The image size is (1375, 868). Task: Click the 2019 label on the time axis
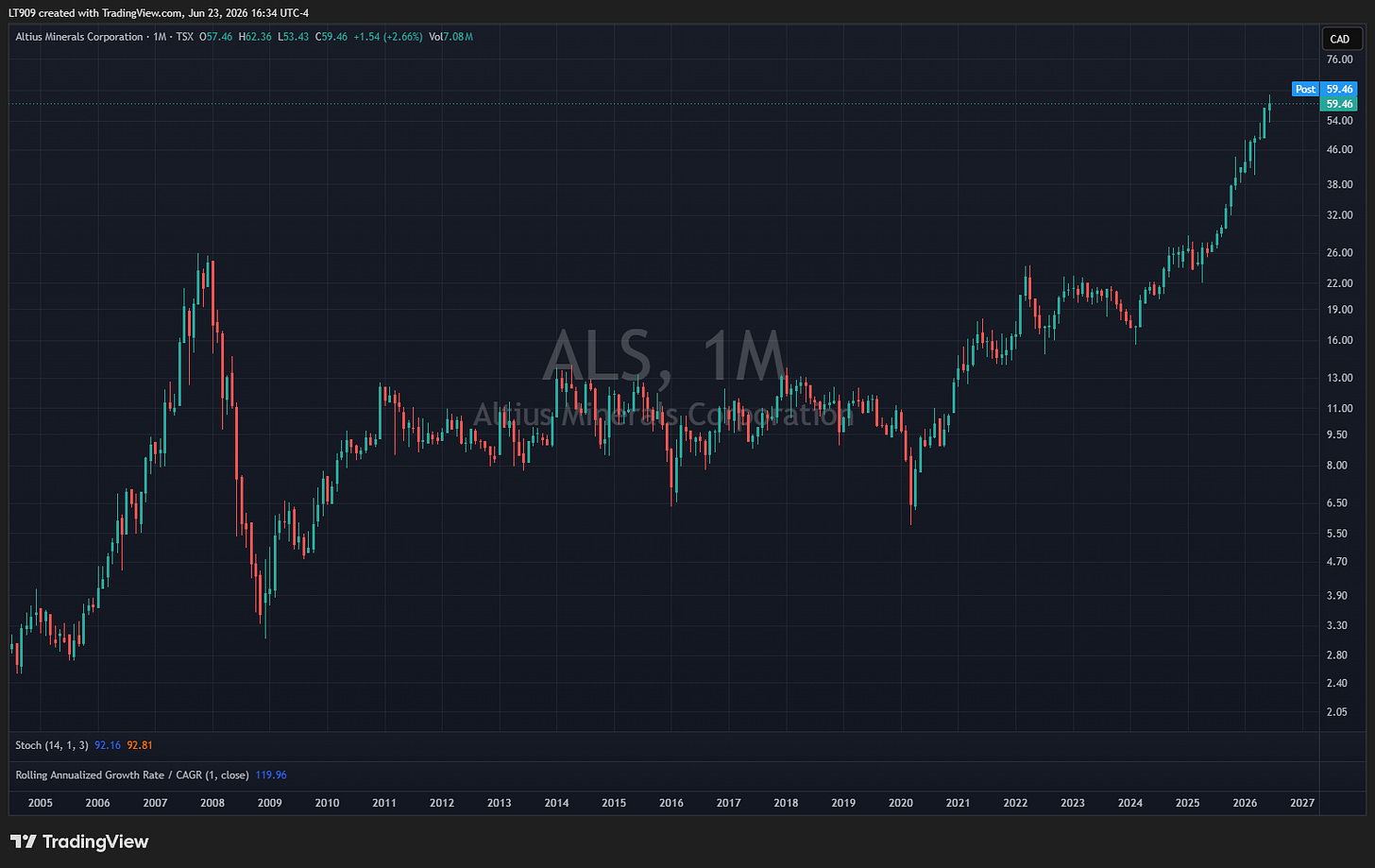click(843, 803)
